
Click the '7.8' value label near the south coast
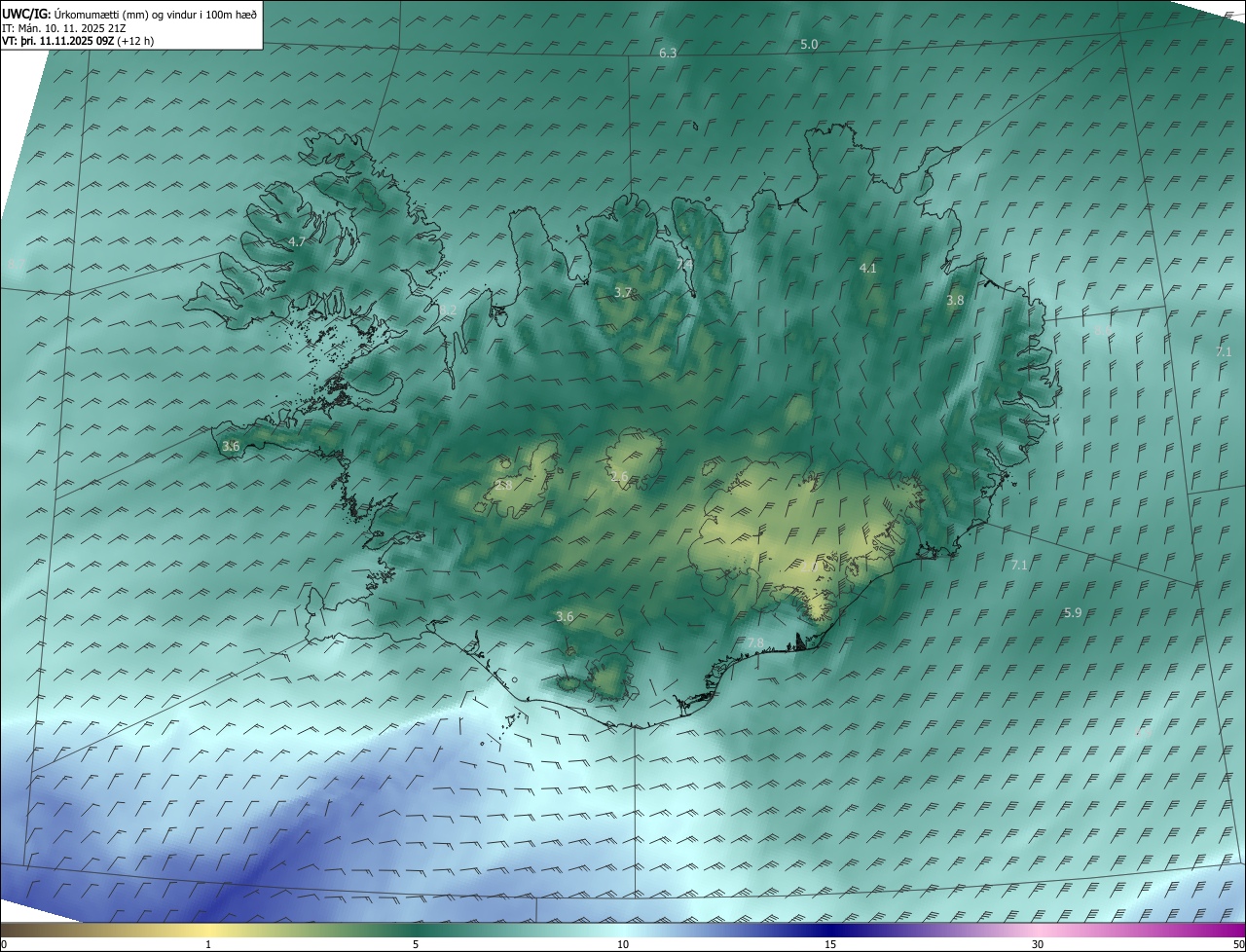pyautogui.click(x=755, y=642)
